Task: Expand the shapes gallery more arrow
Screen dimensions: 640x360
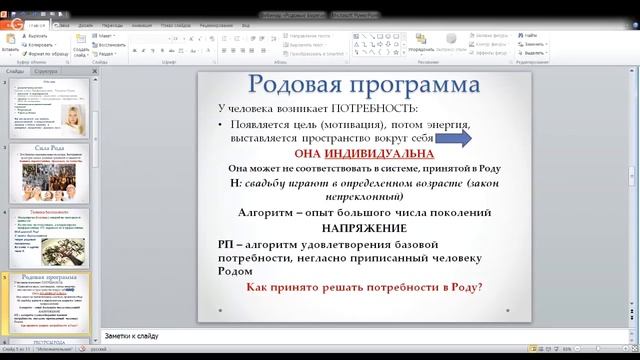Action: pos(404,53)
